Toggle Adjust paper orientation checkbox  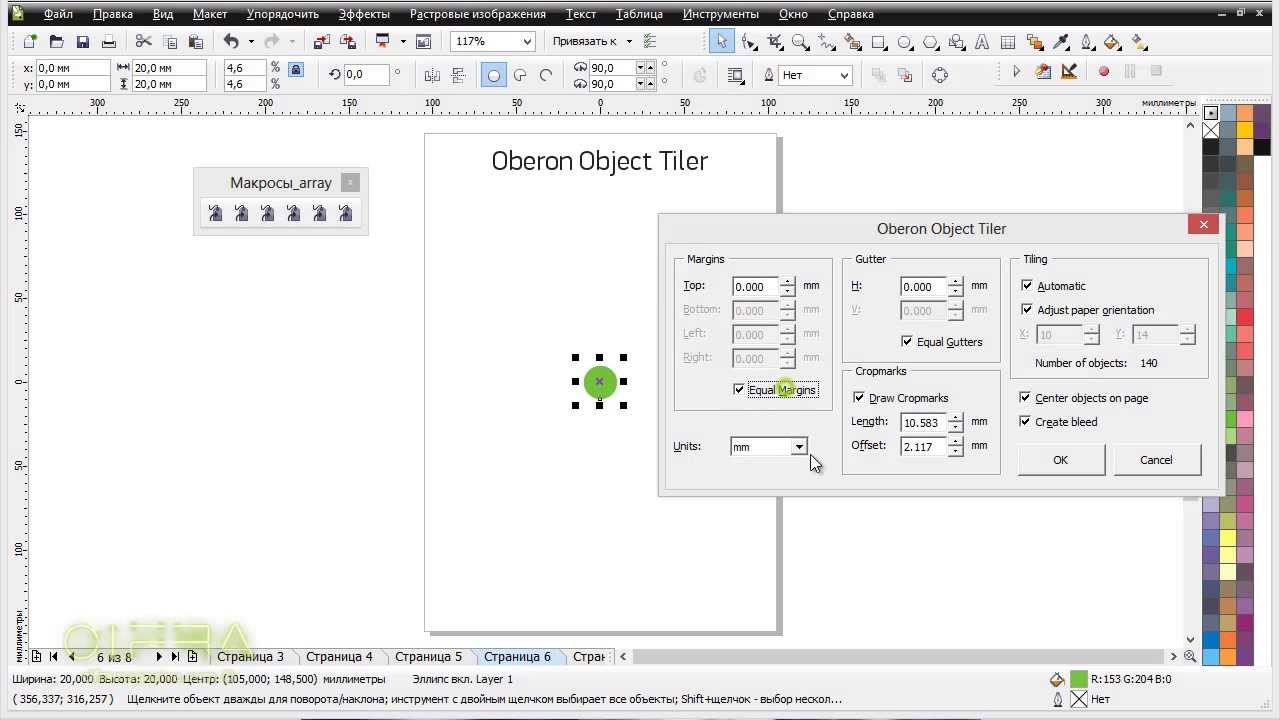(1026, 310)
